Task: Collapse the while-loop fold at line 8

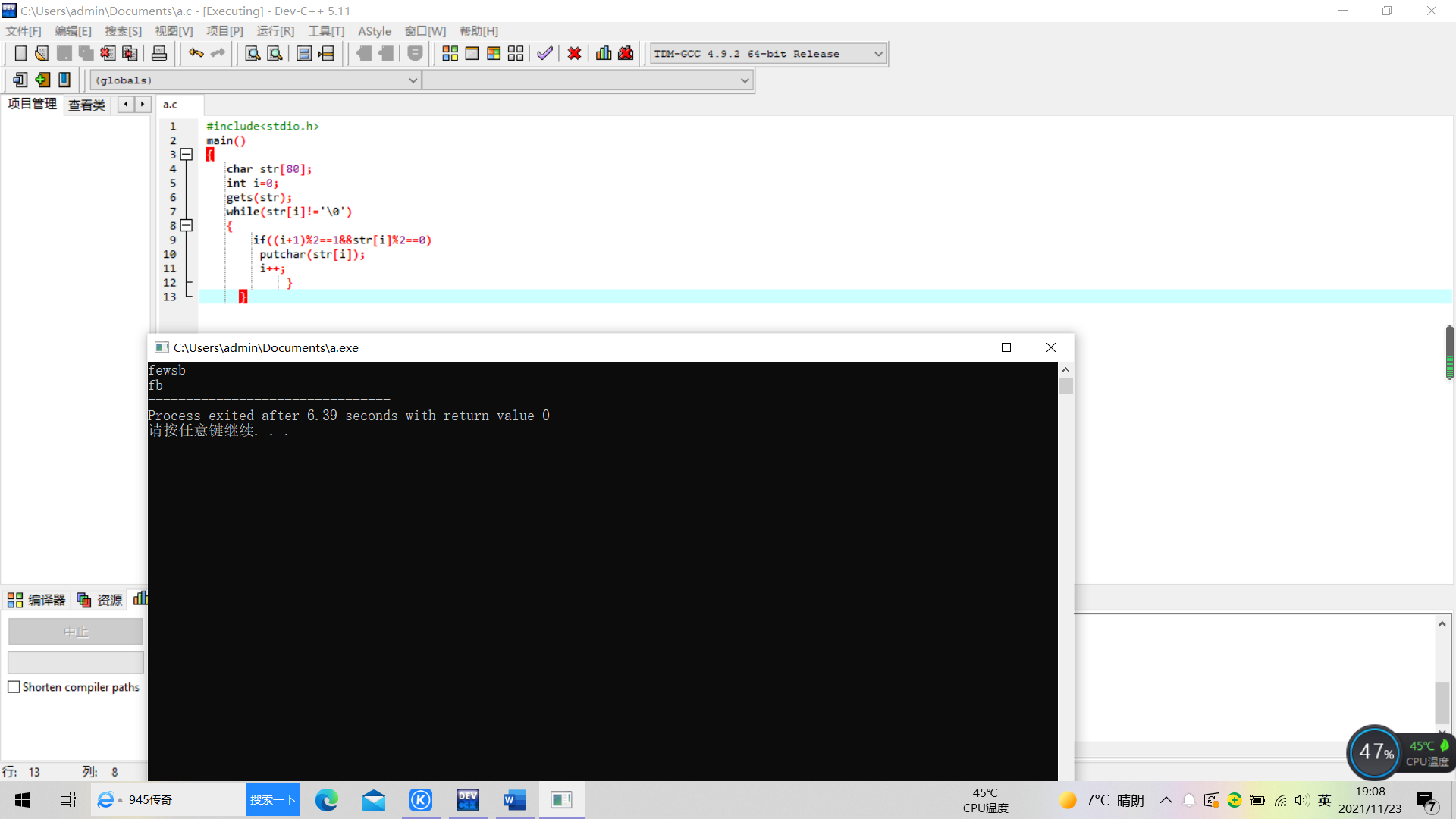Action: 187,226
